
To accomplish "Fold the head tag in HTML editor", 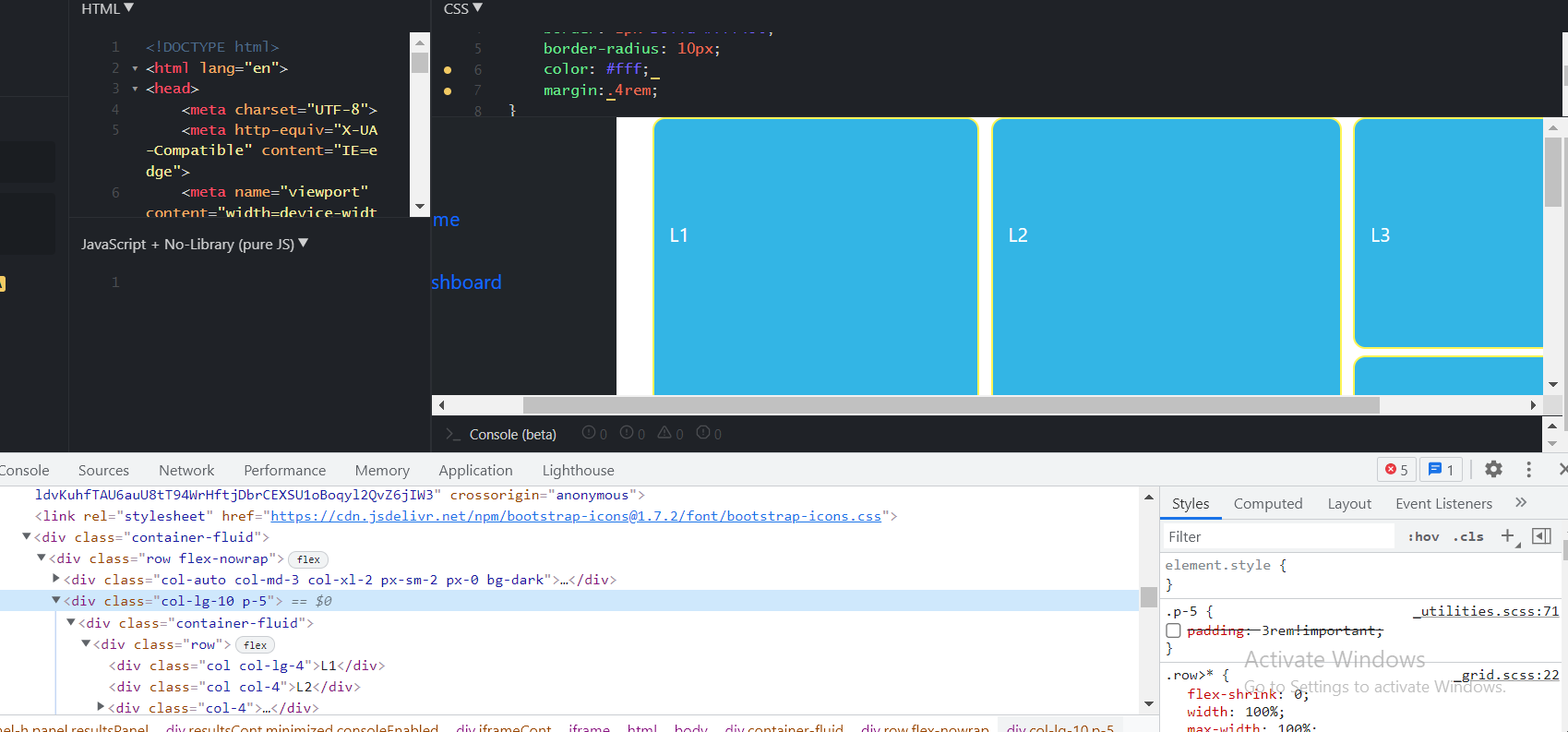I will (x=135, y=89).
